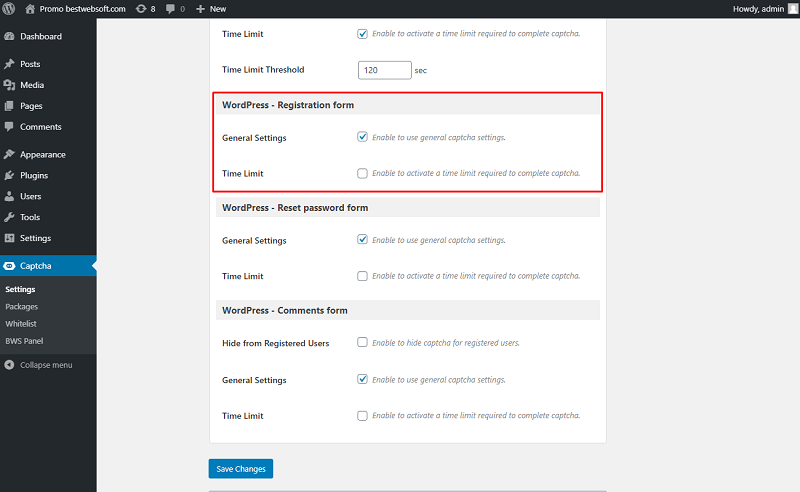Click the Collapse menu label
The width and height of the screenshot is (800, 492).
[46, 365]
